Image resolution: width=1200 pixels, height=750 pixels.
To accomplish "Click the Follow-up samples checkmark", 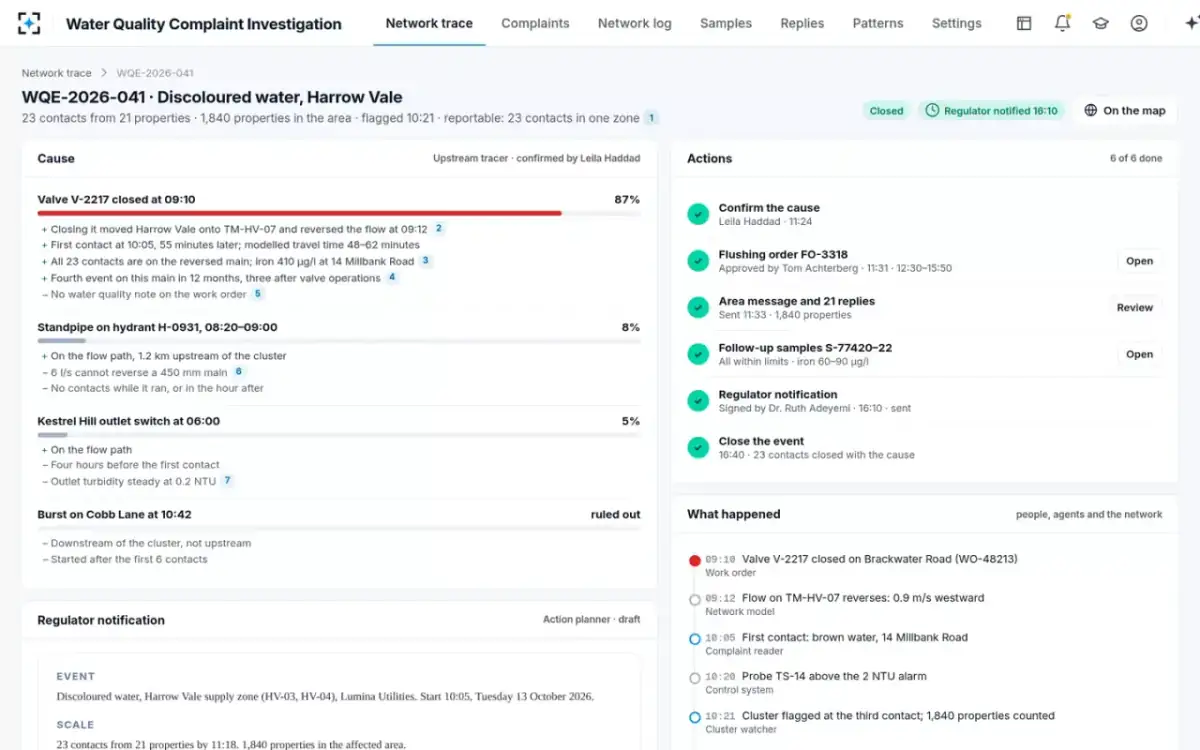I will (698, 354).
